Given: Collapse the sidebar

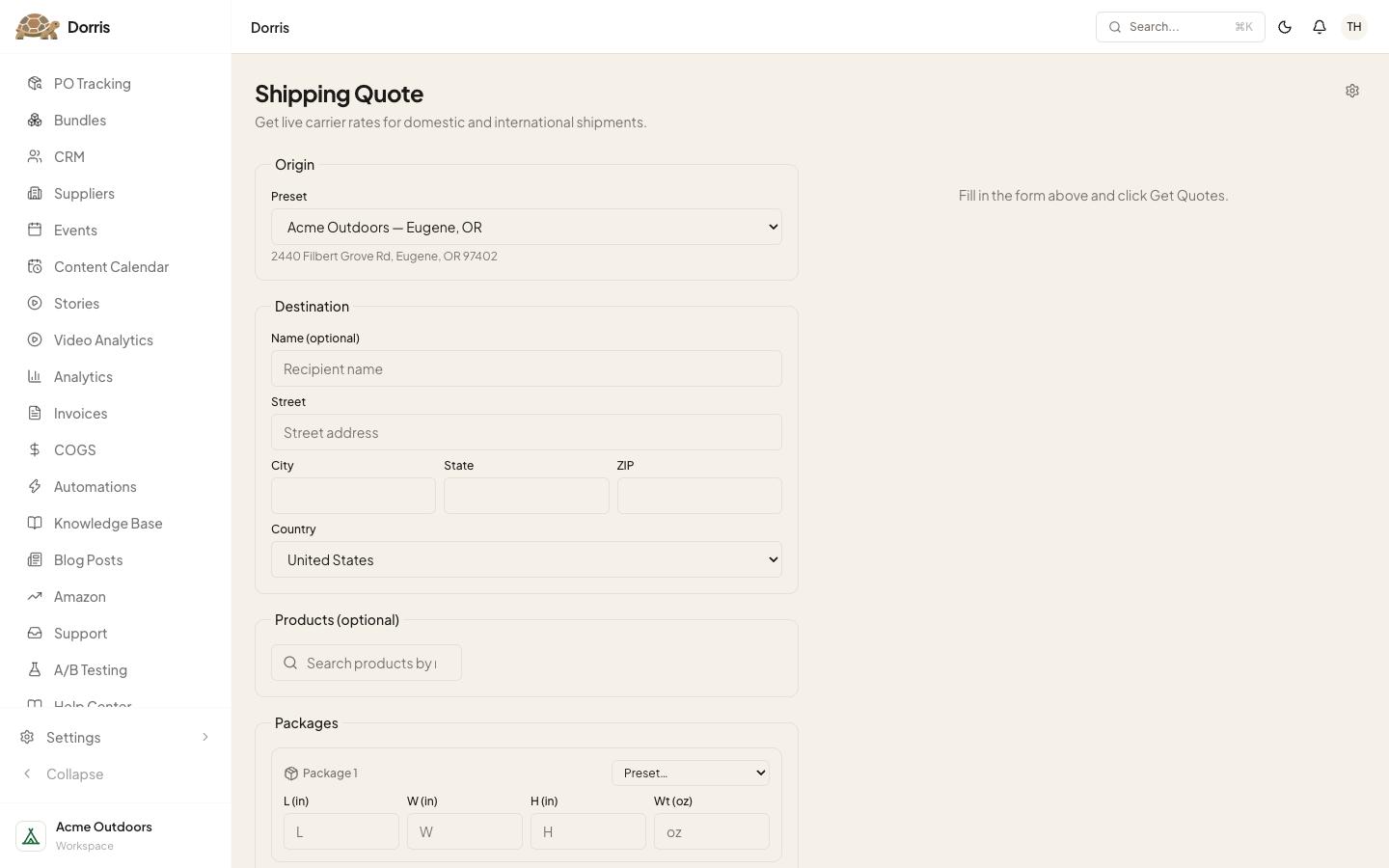Looking at the screenshot, I should pyautogui.click(x=116, y=773).
